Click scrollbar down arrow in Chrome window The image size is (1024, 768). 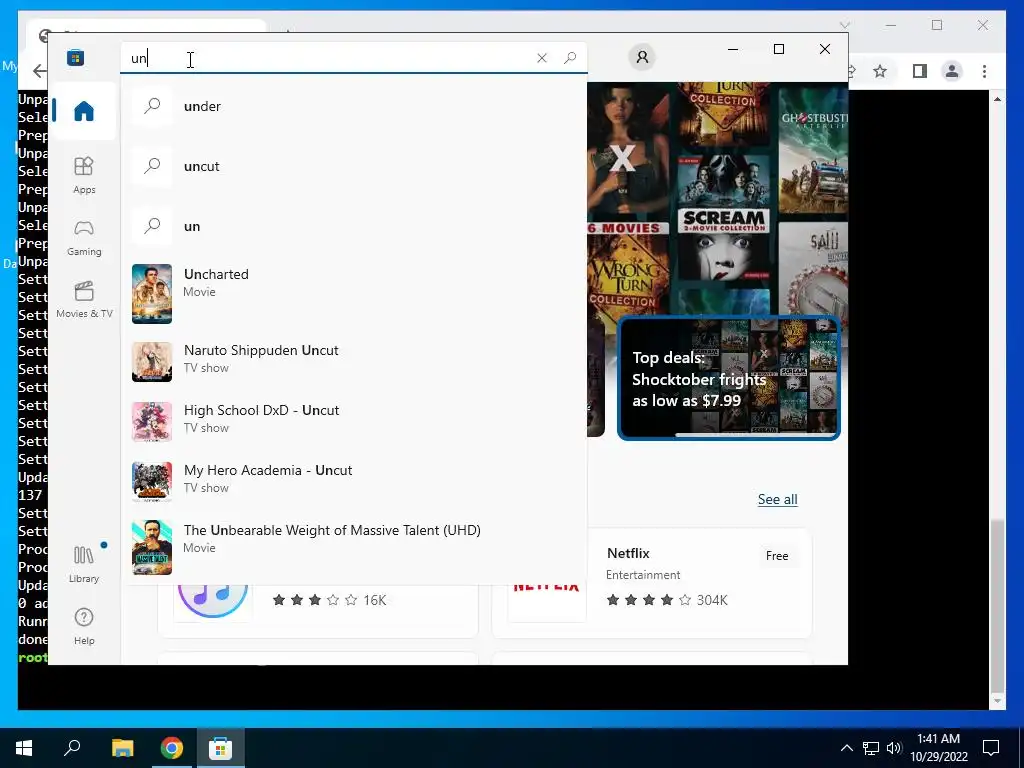997,701
